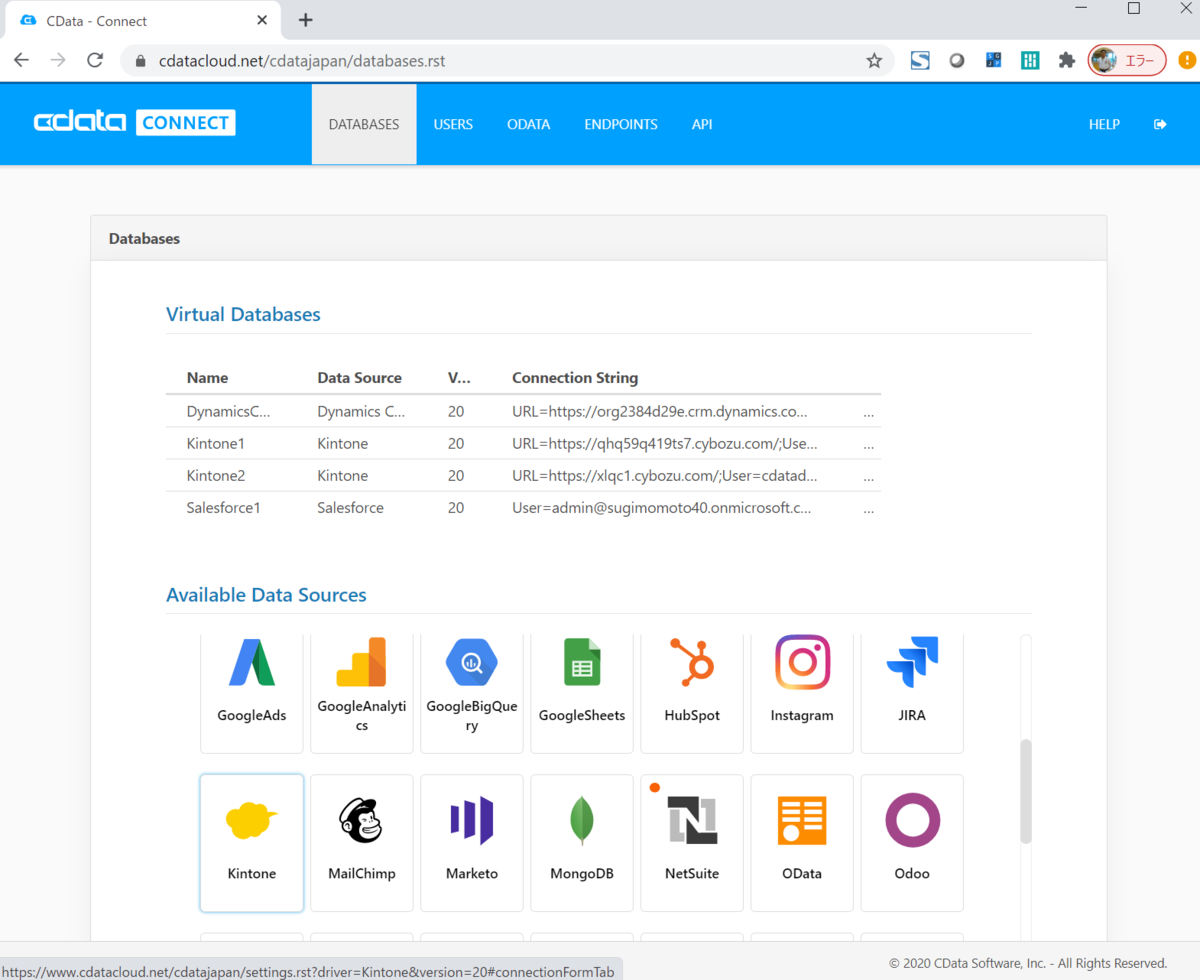
Task: Click the orange browser alert icon
Action: coord(1185,61)
